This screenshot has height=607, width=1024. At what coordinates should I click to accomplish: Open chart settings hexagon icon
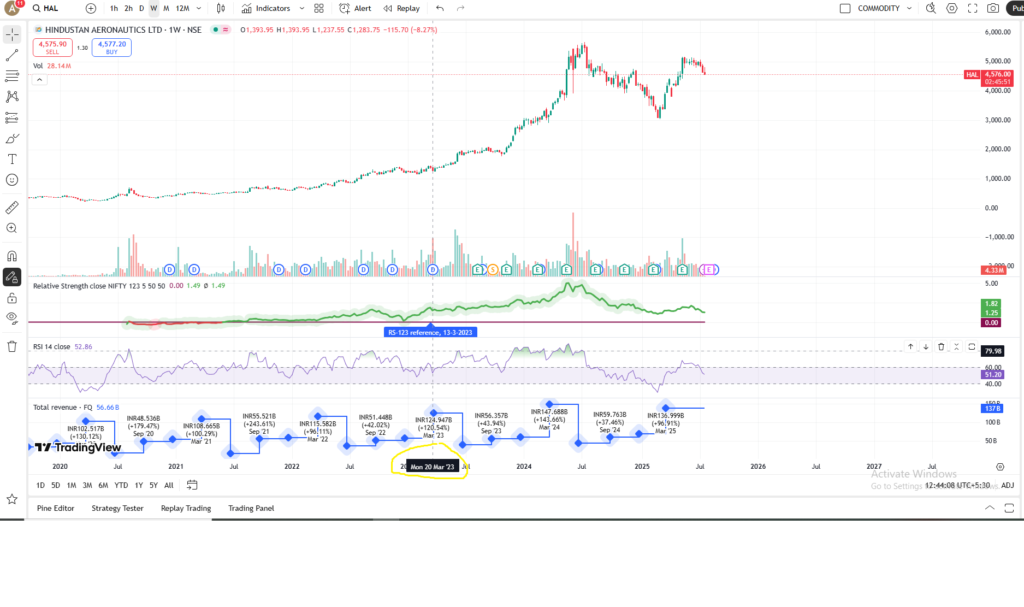952,8
